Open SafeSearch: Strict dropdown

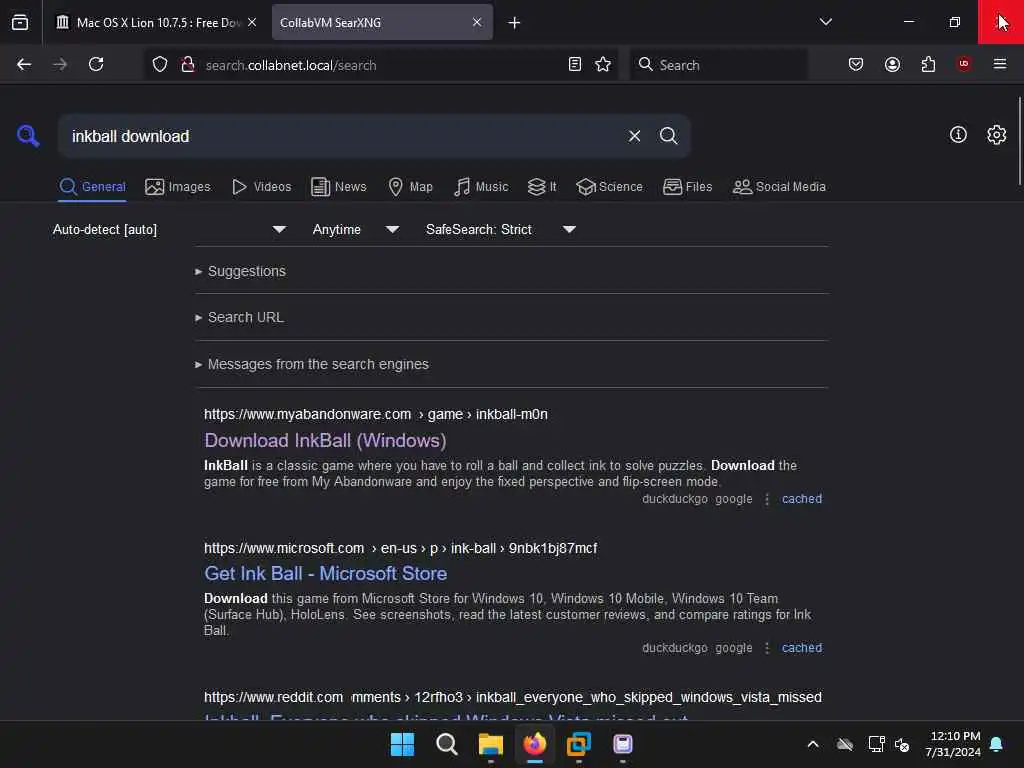click(501, 229)
